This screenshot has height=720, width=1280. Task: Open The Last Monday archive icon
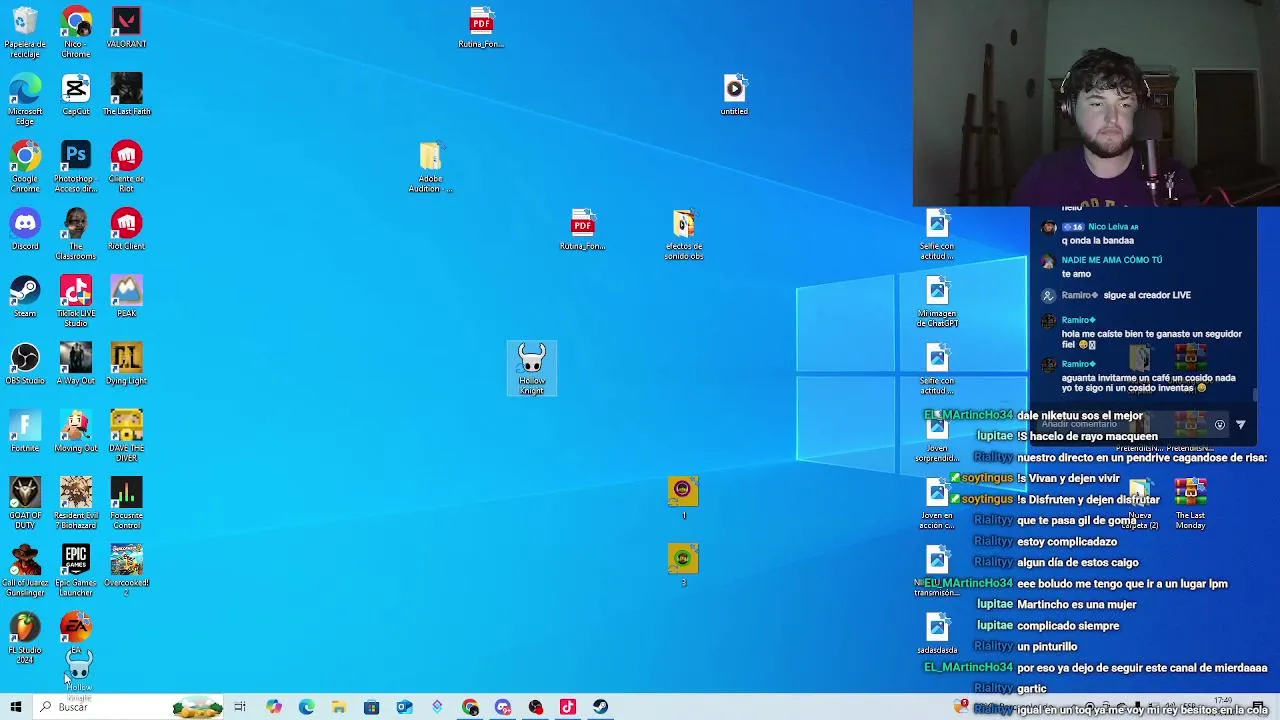point(1190,503)
